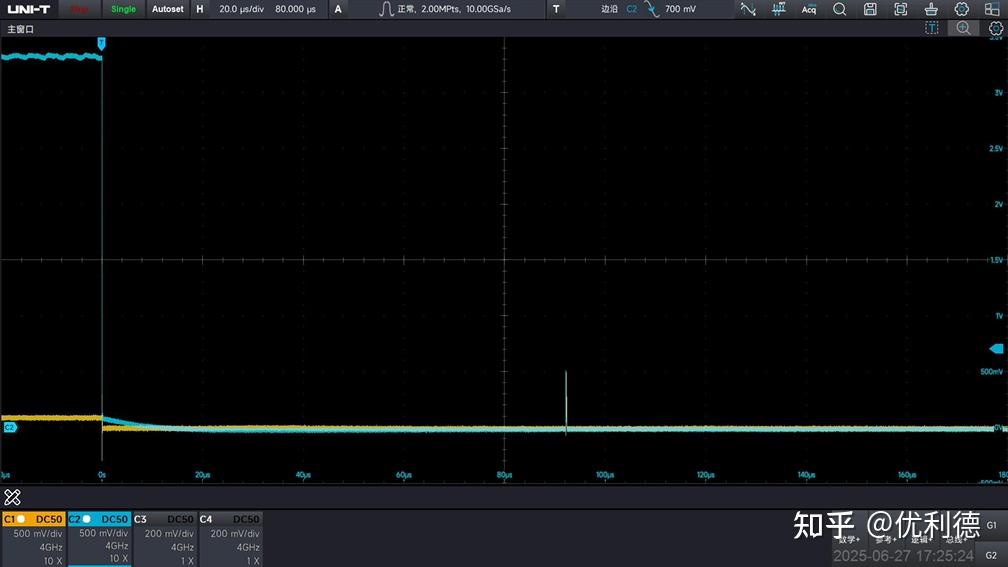Select the 主窗口 main window tab
1008x567 pixels.
21,30
